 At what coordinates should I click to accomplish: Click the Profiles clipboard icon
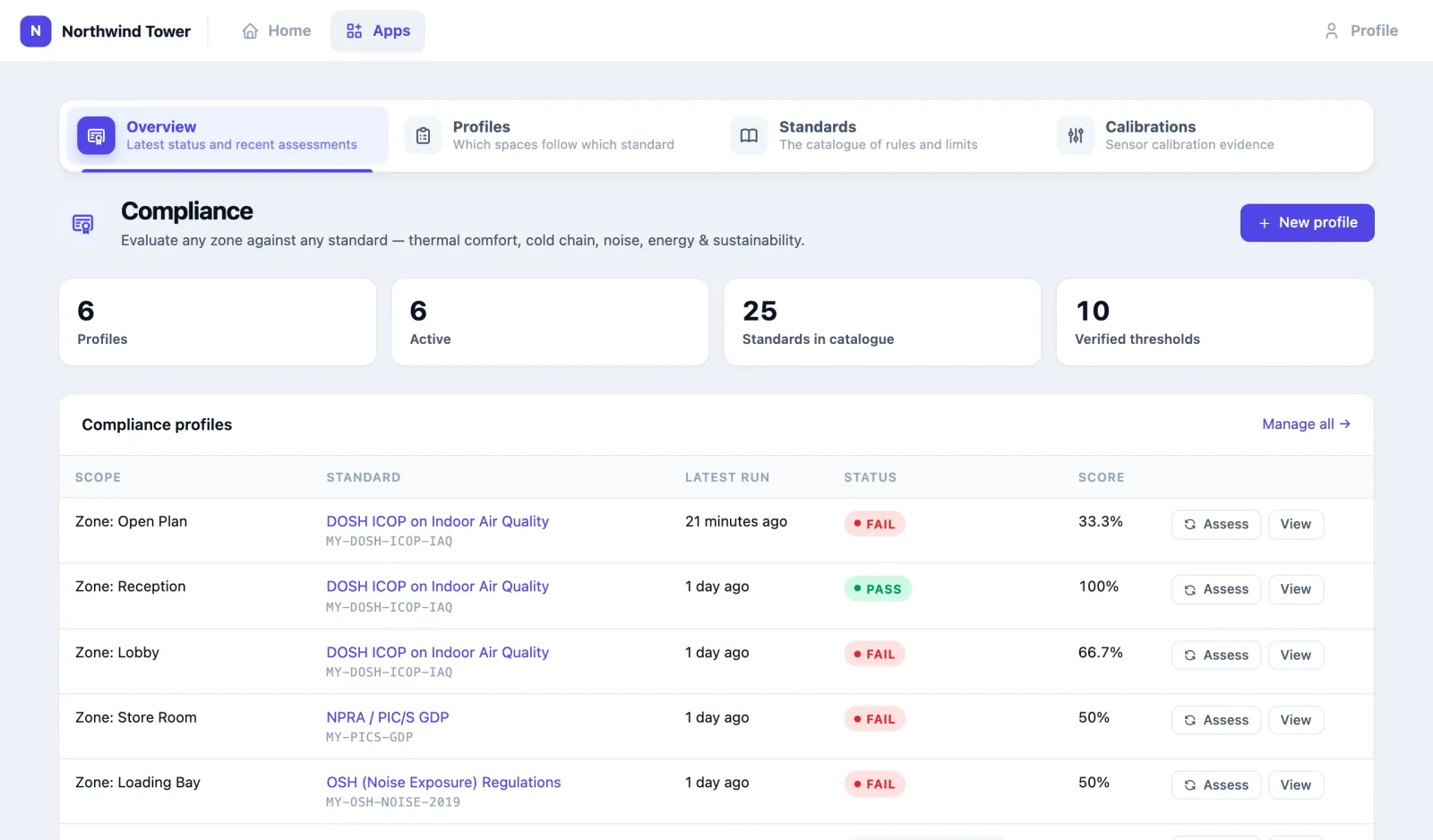pos(423,136)
